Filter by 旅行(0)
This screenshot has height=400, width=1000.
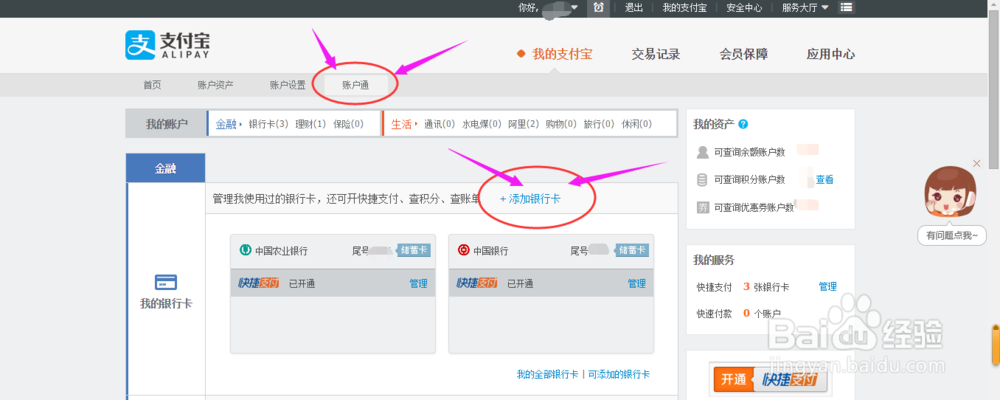(599, 124)
